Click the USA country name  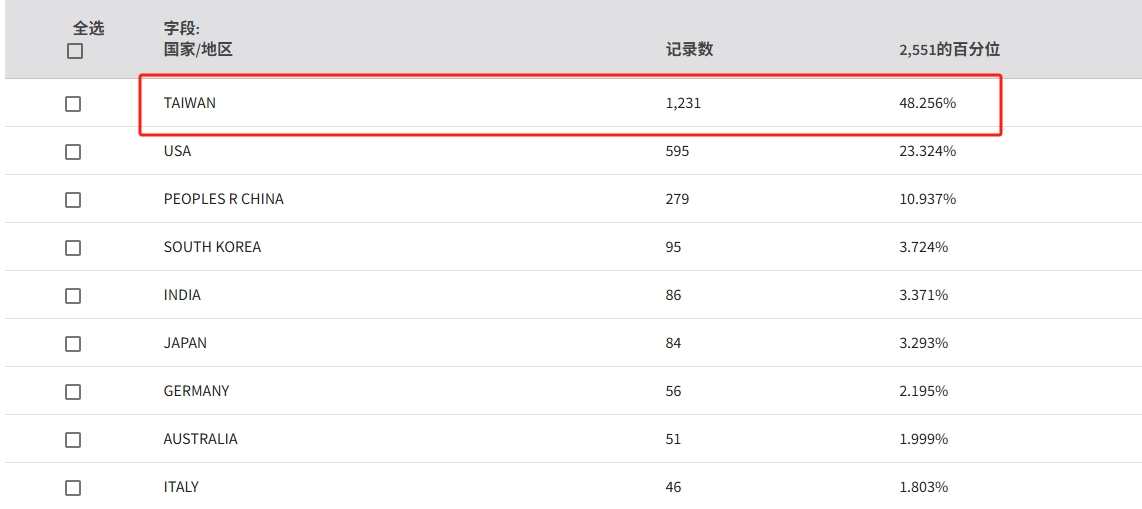click(177, 151)
